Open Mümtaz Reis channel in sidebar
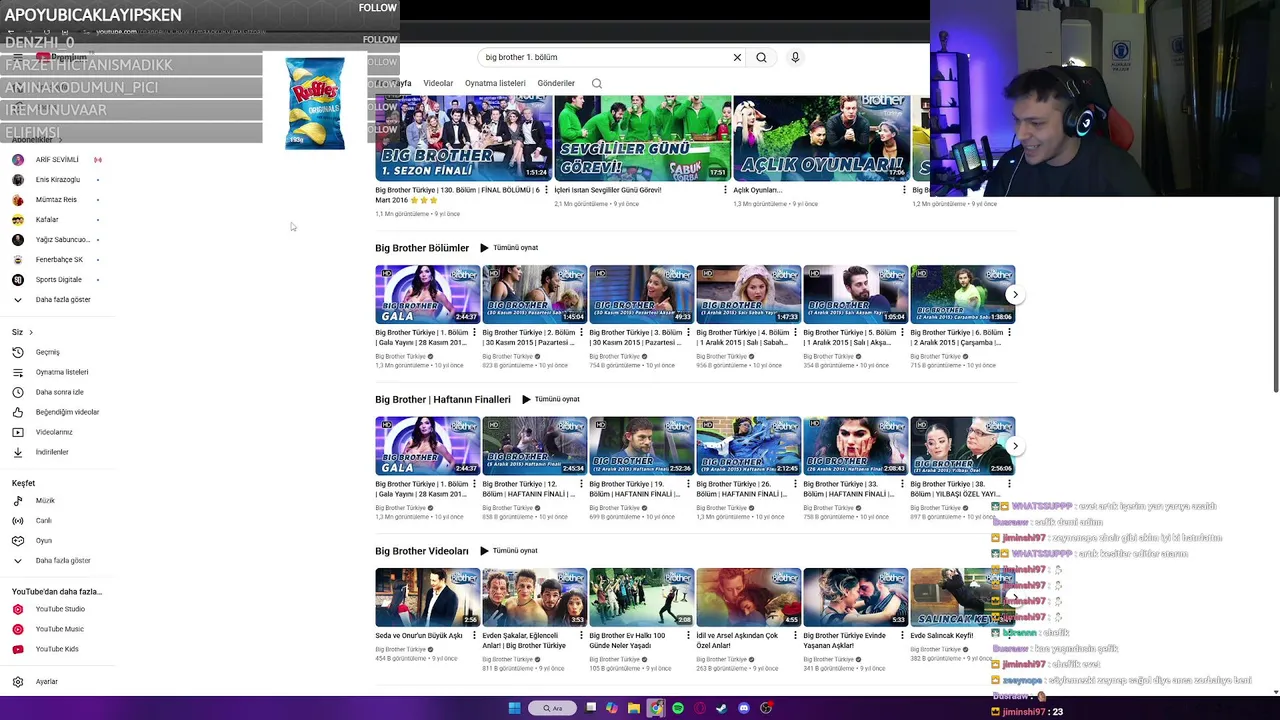Image resolution: width=1280 pixels, height=720 pixels. tap(56, 200)
